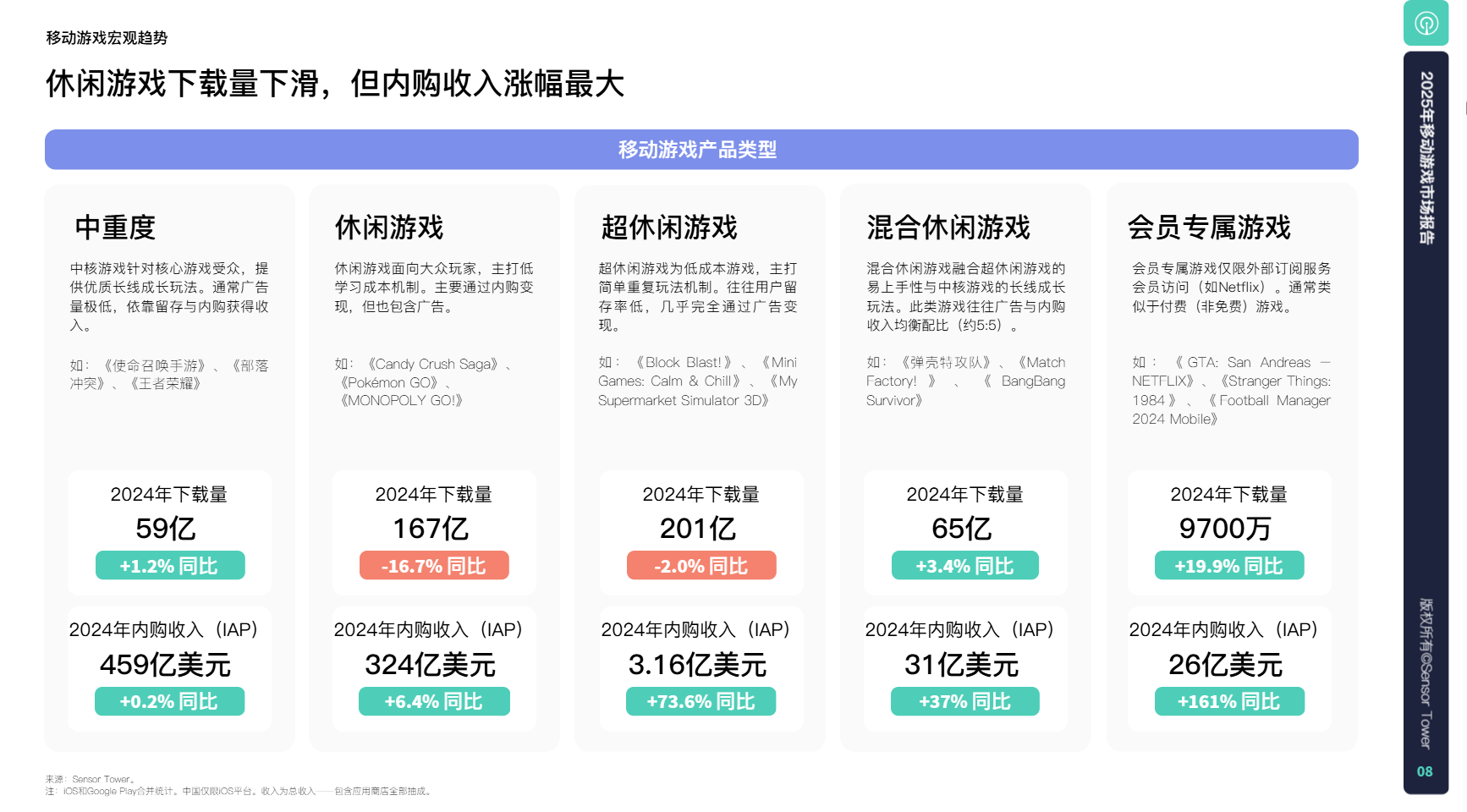Viewport: 1467px width, 812px height.
Task: Click the -2.0% 同比 red badge
Action: (x=701, y=566)
